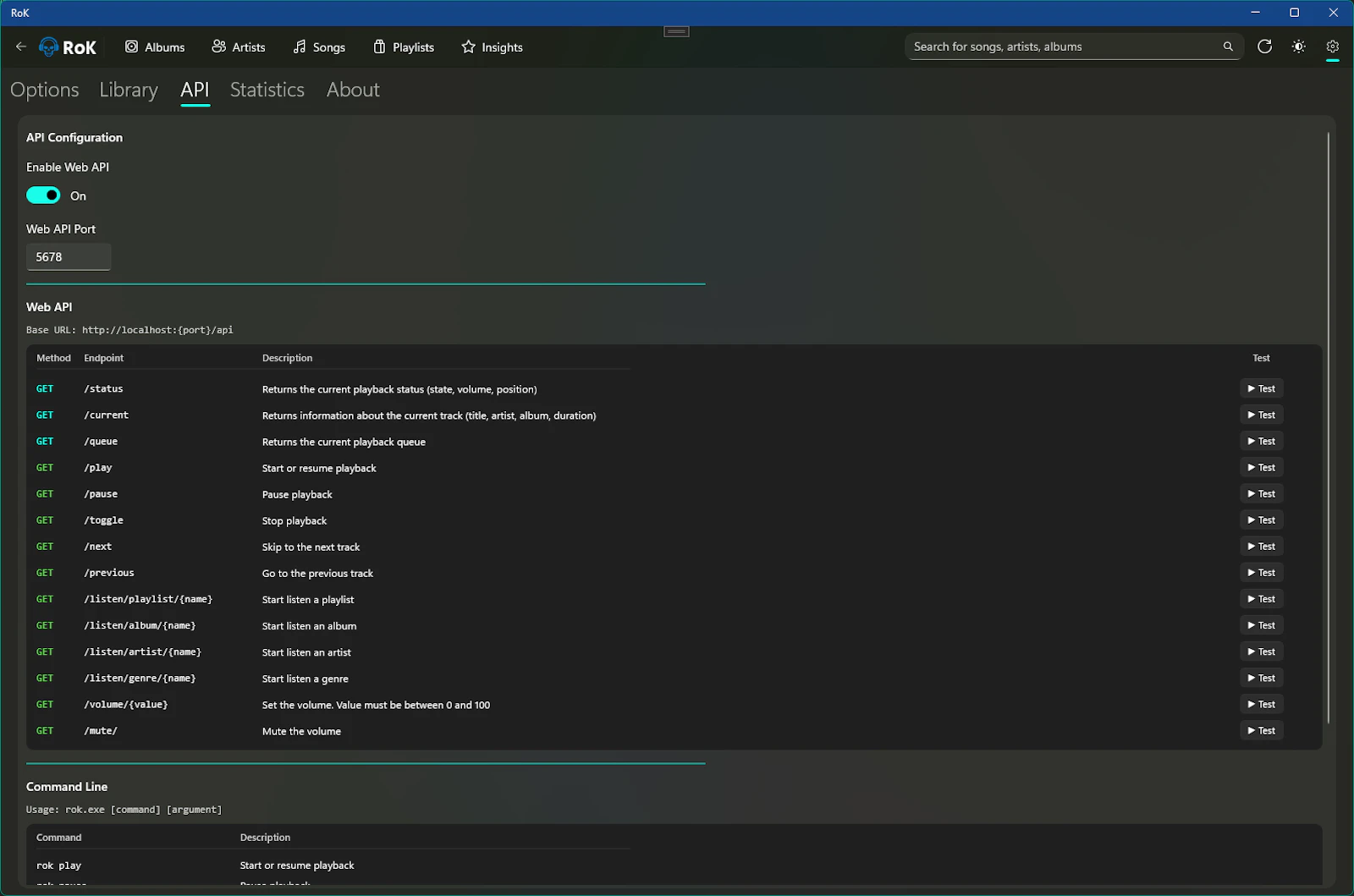Screen dimensions: 1354x896
Task: Click the settings page vertical scrollbar
Action: click(1328, 427)
